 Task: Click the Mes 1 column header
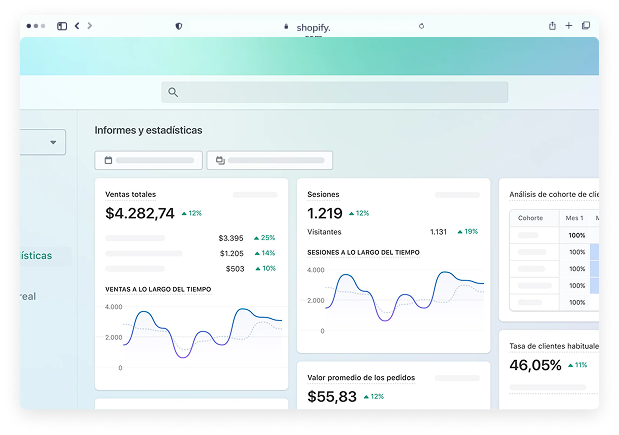(x=574, y=218)
